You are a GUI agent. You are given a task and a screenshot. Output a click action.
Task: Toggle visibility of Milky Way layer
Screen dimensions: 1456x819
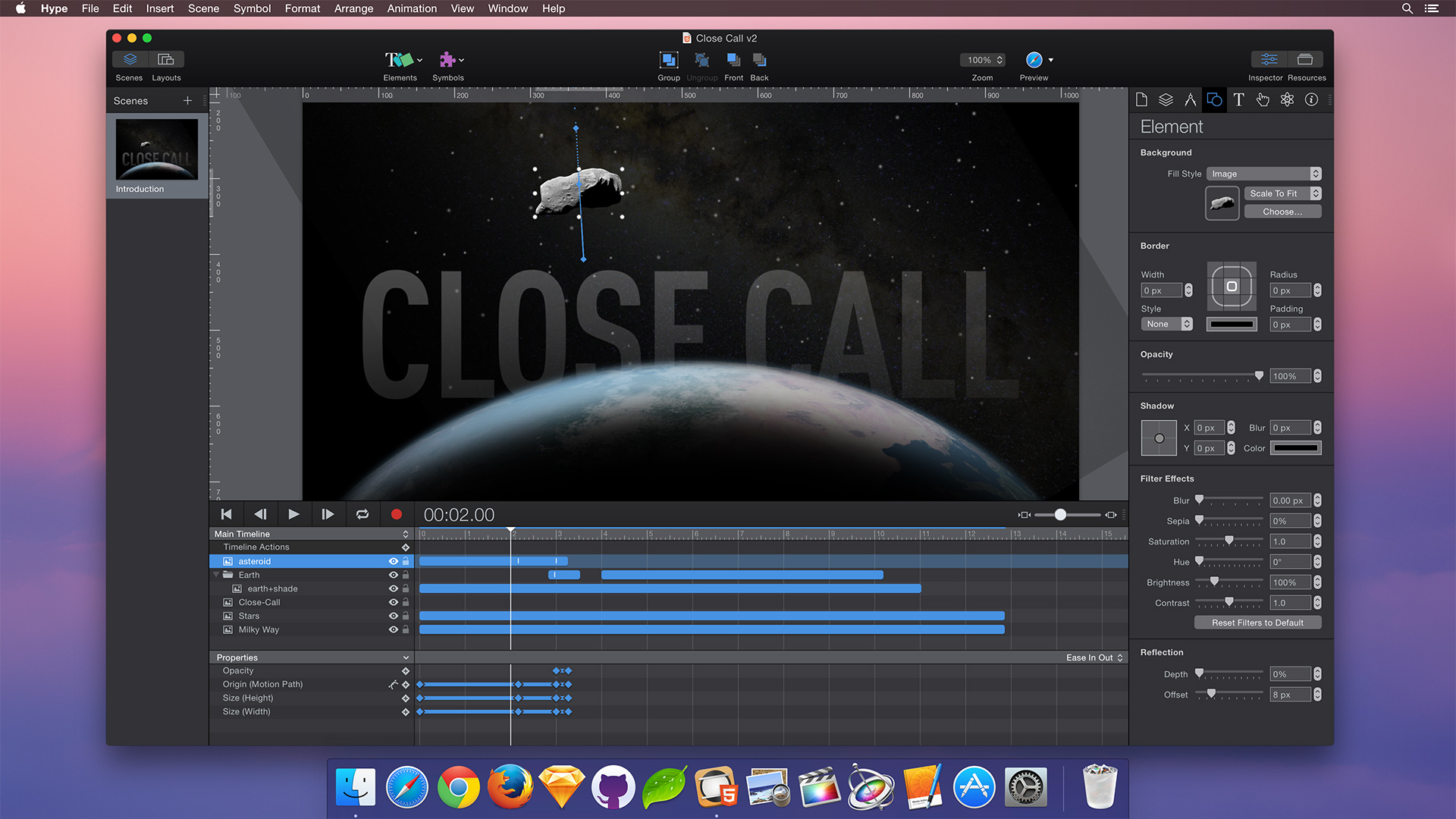click(393, 629)
